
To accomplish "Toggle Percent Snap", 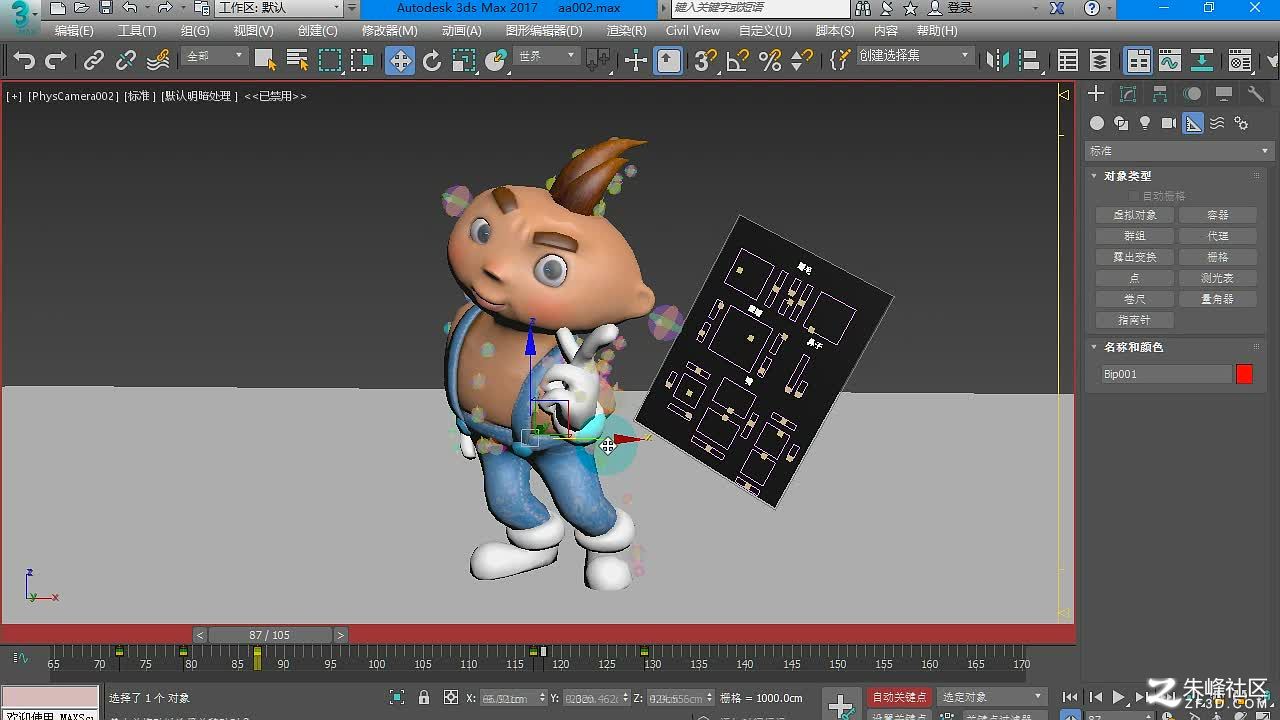I will [x=769, y=61].
